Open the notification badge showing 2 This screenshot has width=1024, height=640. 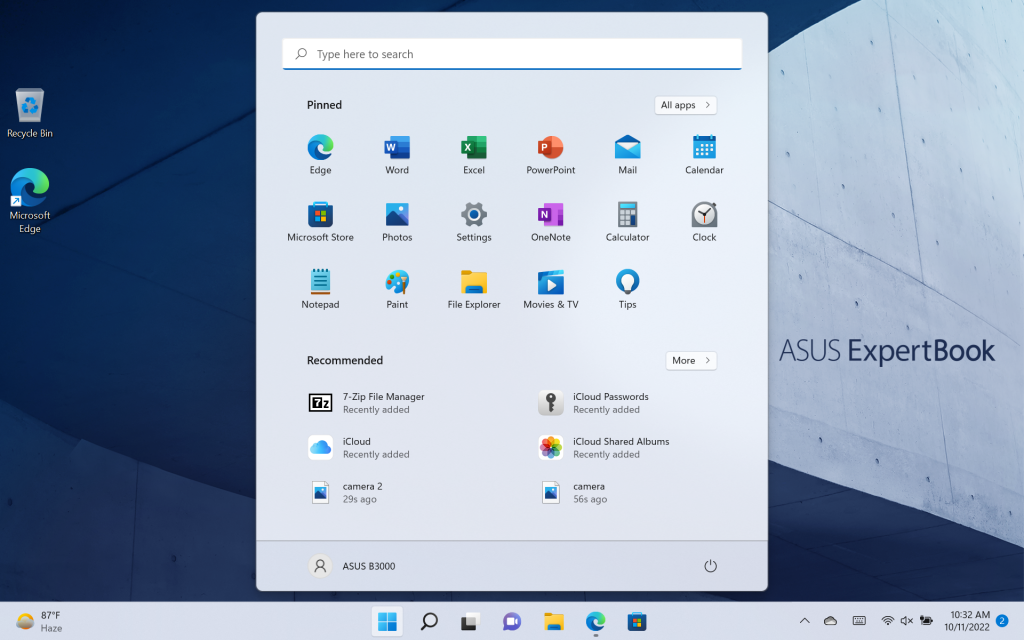tap(1002, 621)
